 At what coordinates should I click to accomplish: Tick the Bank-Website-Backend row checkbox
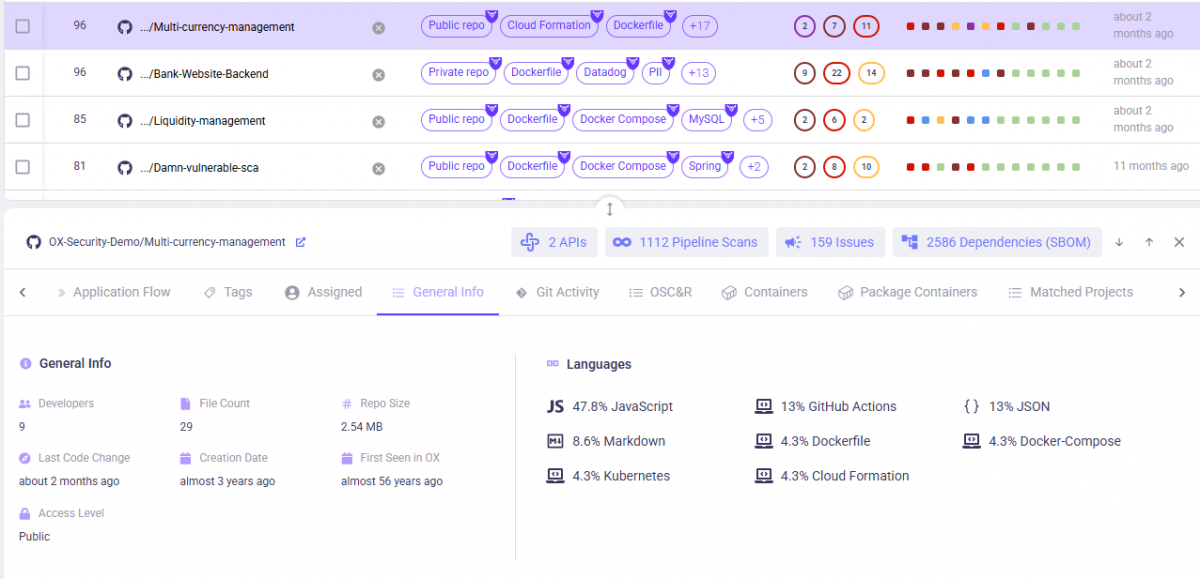[x=23, y=74]
